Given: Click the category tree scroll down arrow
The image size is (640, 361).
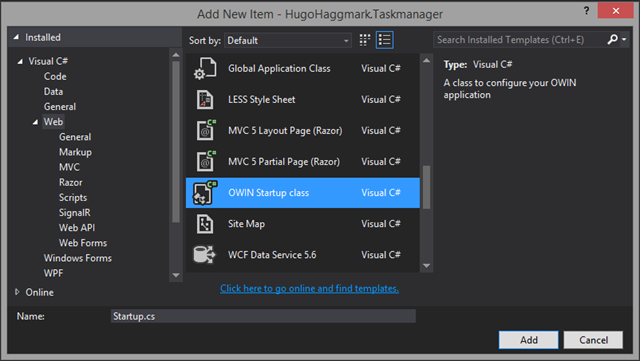Looking at the screenshot, I should (176, 275).
